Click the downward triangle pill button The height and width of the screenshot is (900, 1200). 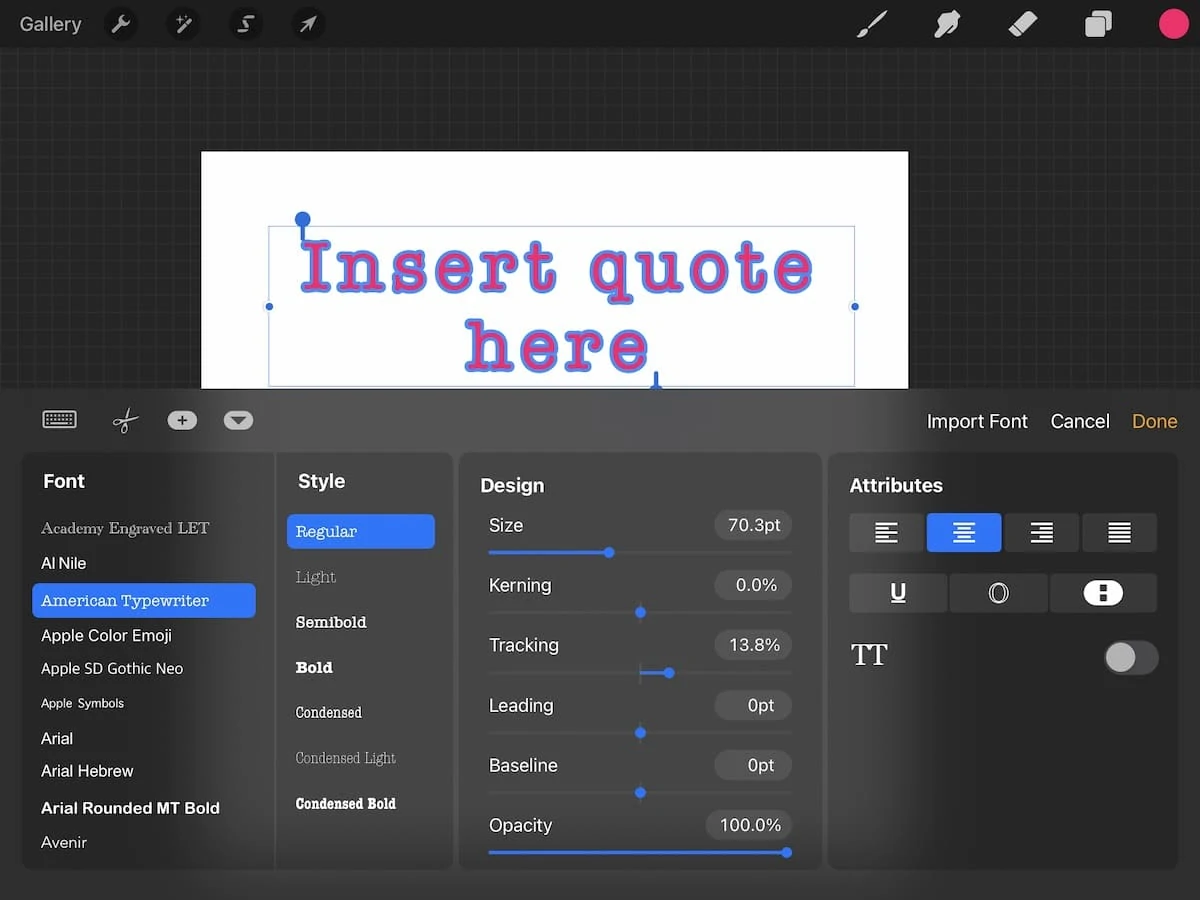click(x=238, y=421)
